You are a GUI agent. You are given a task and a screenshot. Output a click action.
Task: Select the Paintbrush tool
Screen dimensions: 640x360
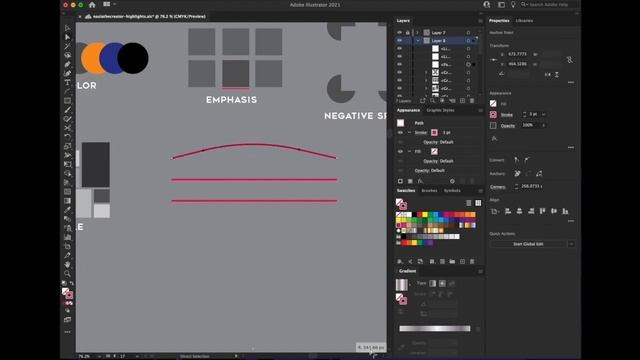click(67, 109)
